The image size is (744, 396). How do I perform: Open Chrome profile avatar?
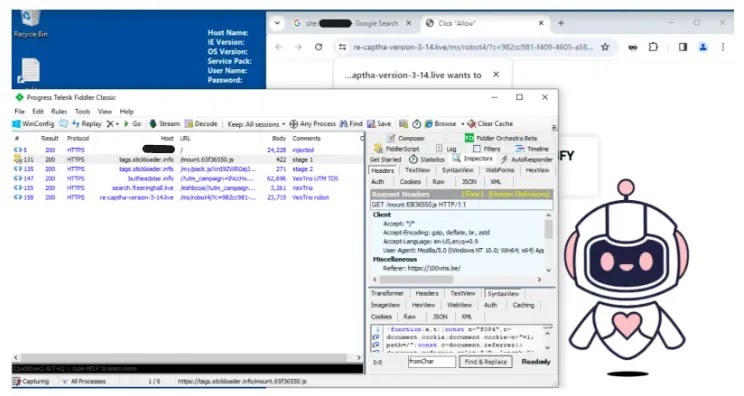[x=703, y=47]
